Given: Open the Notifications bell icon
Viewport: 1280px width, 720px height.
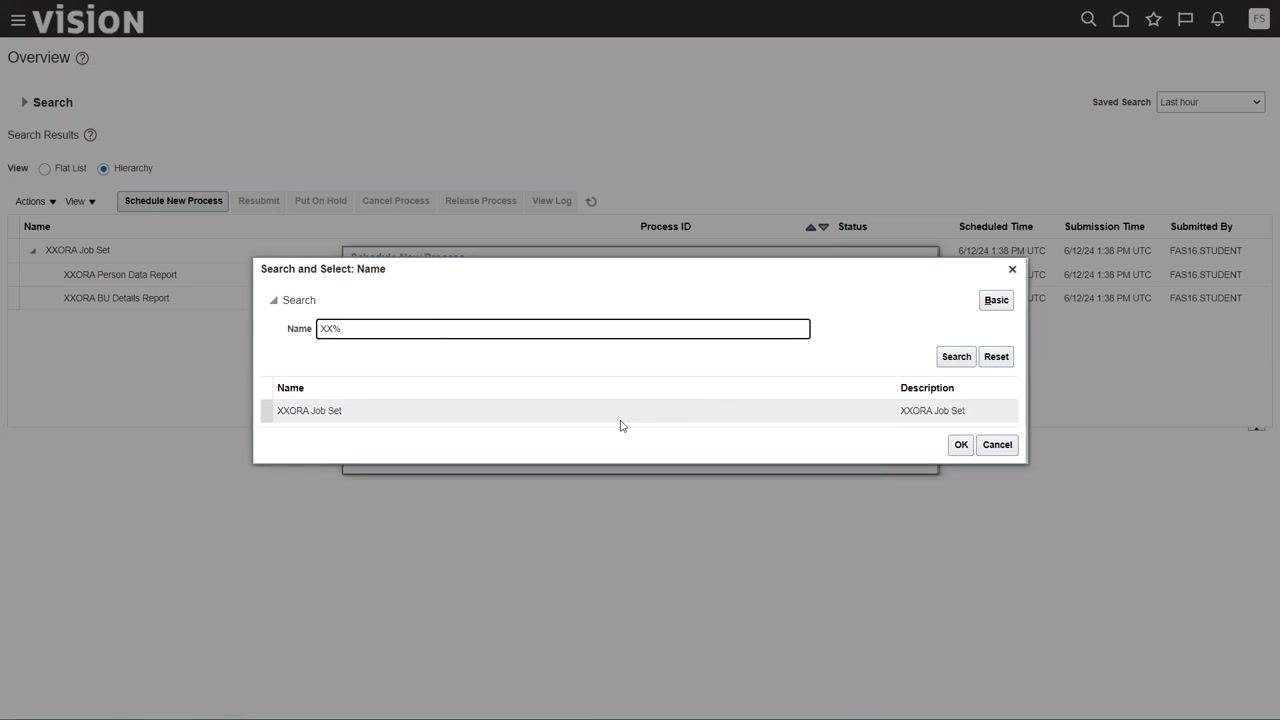Looking at the screenshot, I should (1217, 19).
